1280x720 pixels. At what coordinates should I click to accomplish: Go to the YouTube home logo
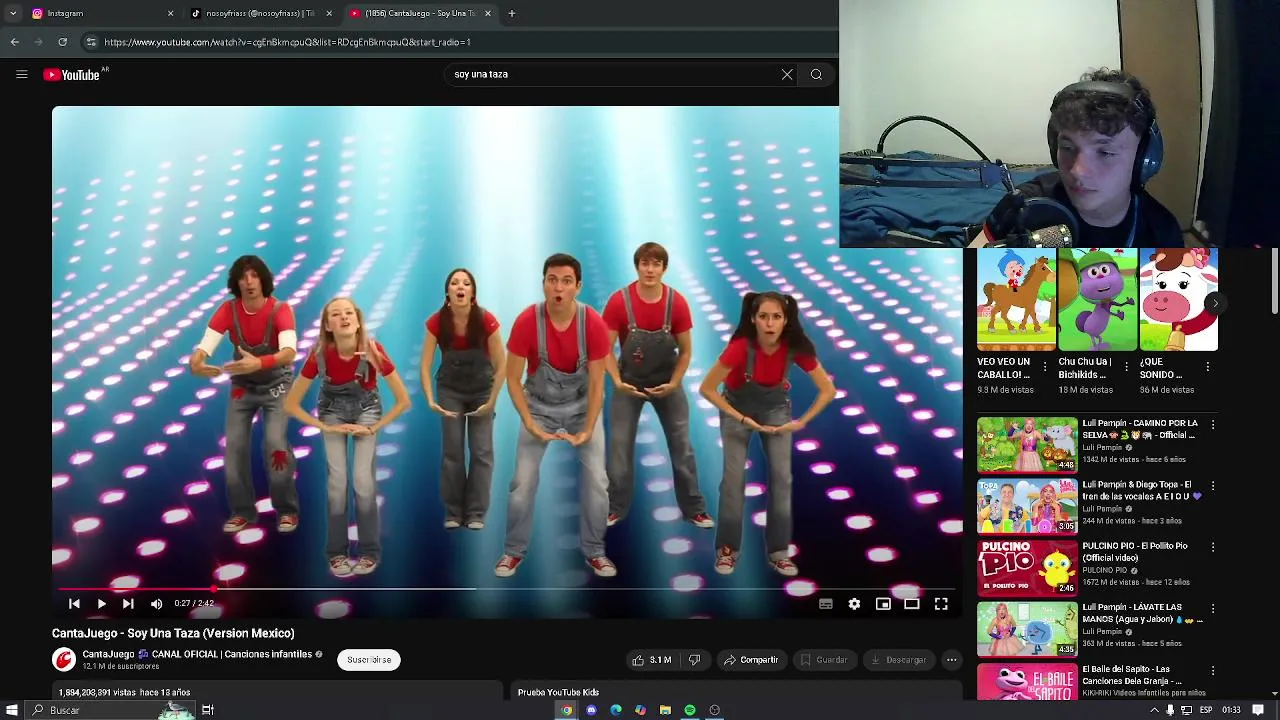click(x=73, y=74)
